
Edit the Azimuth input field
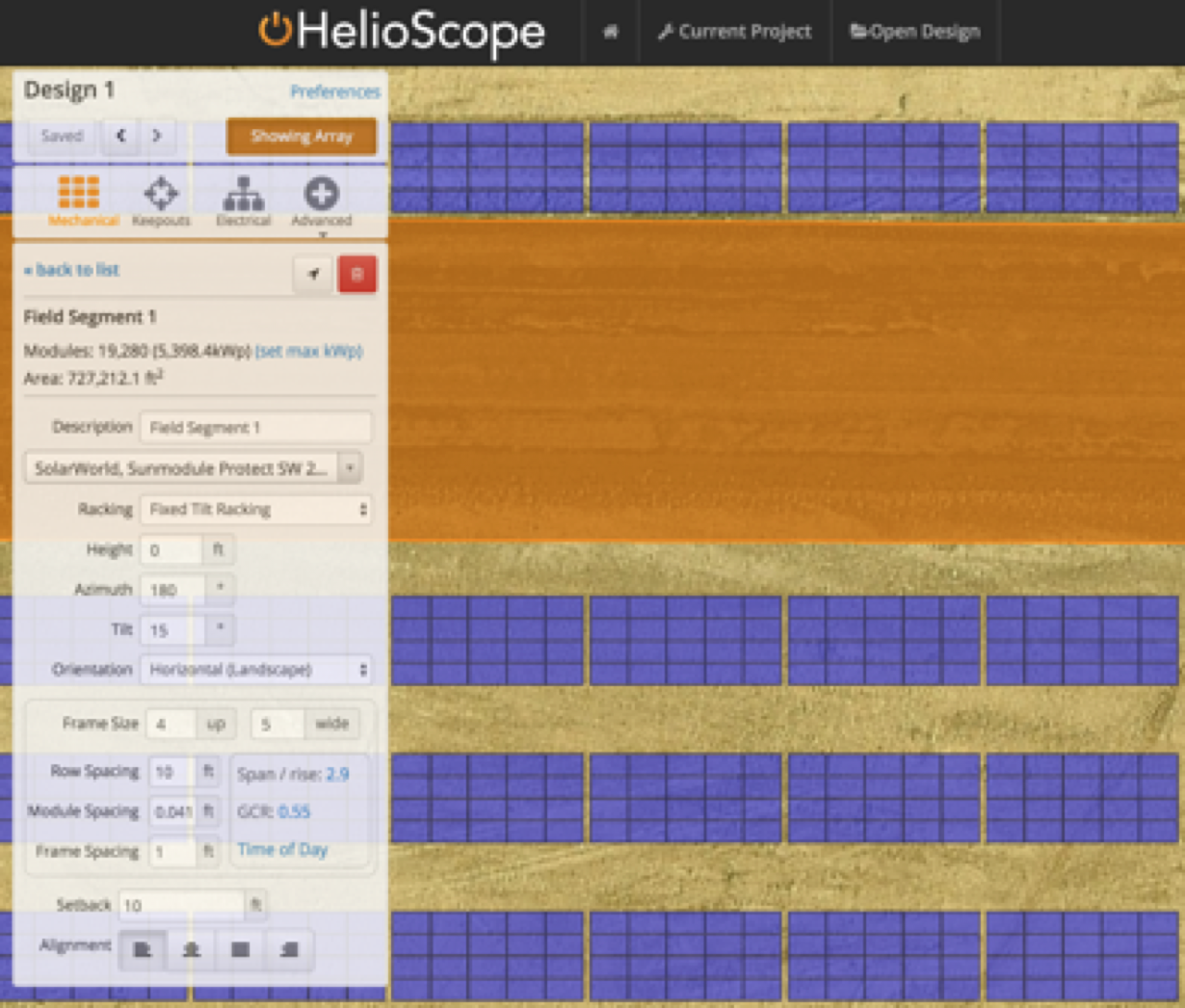172,590
